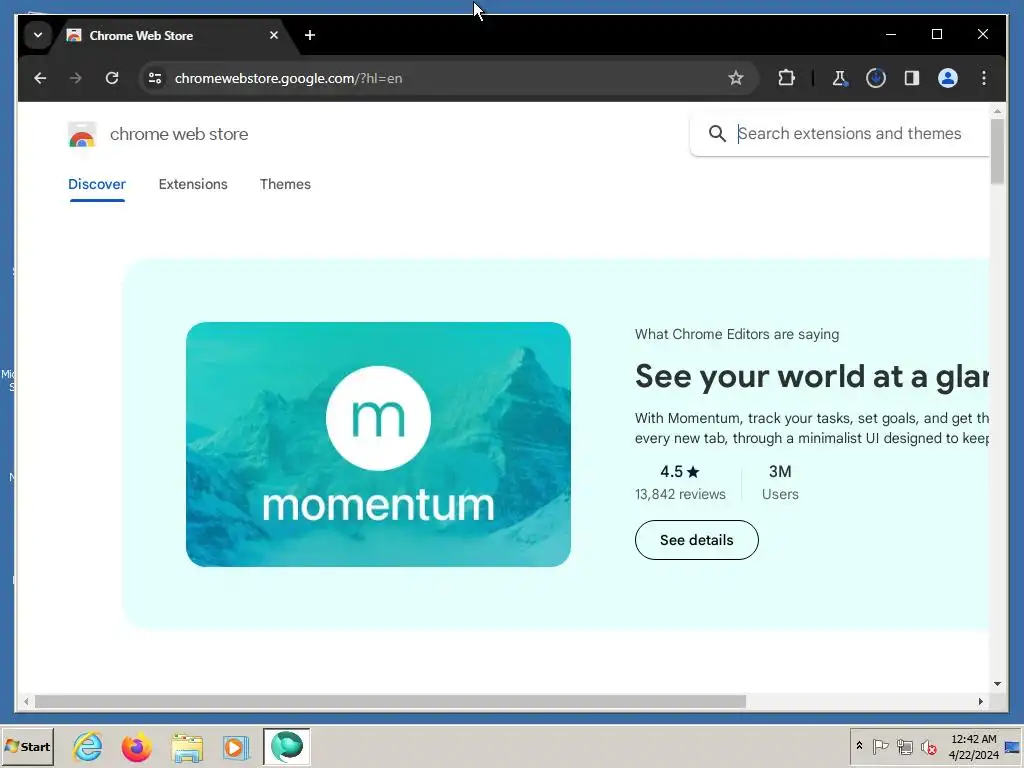Reload the Chrome Web Store page
This screenshot has width=1024, height=768.
tap(112, 78)
